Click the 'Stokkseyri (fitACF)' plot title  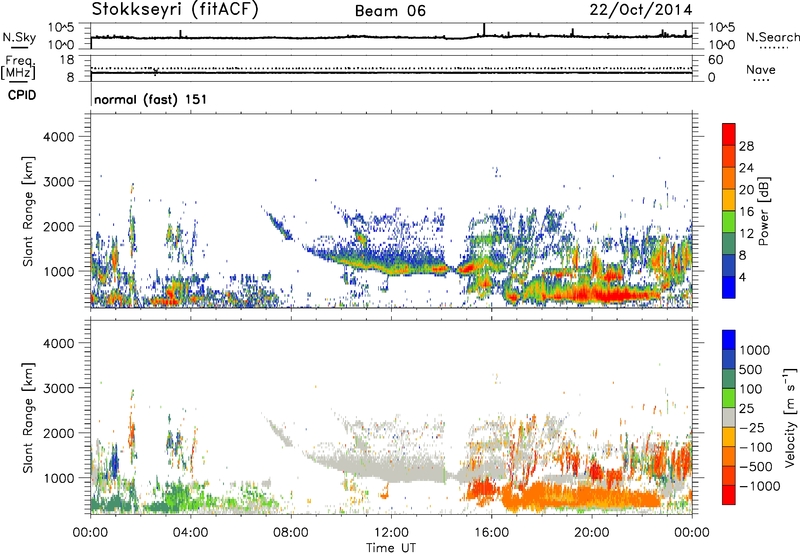tap(175, 10)
